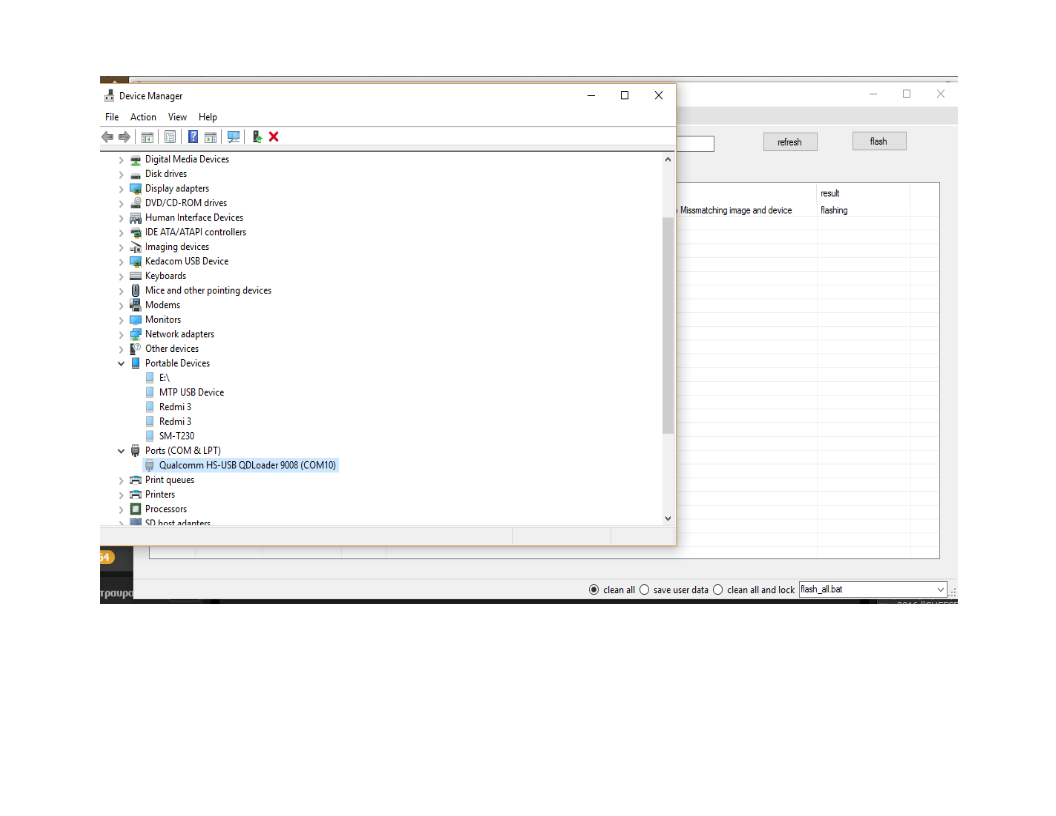Minimize the Device Manager window
The image size is (1056, 816).
(591, 96)
